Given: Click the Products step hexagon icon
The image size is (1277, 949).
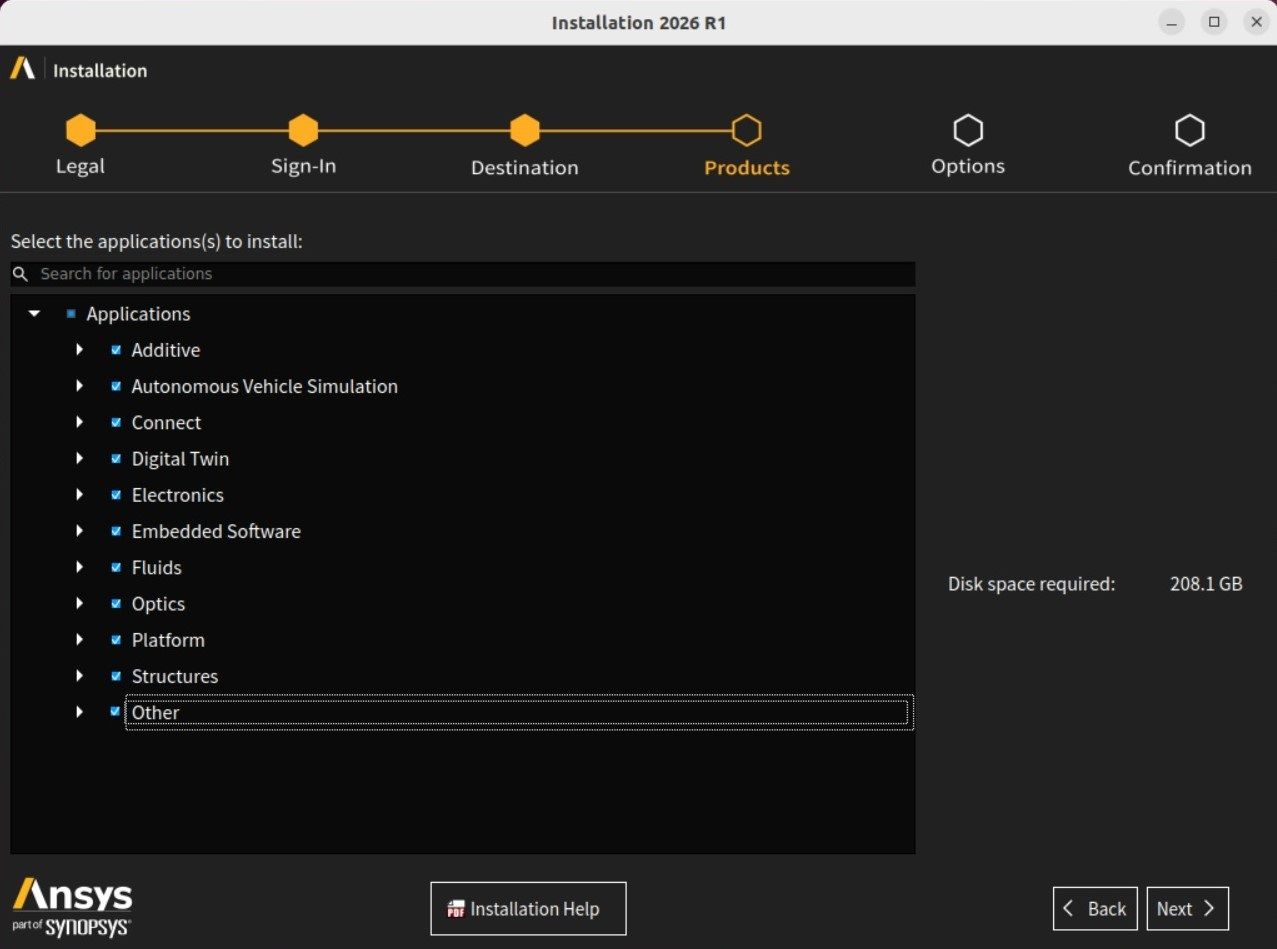Looking at the screenshot, I should pyautogui.click(x=746, y=130).
